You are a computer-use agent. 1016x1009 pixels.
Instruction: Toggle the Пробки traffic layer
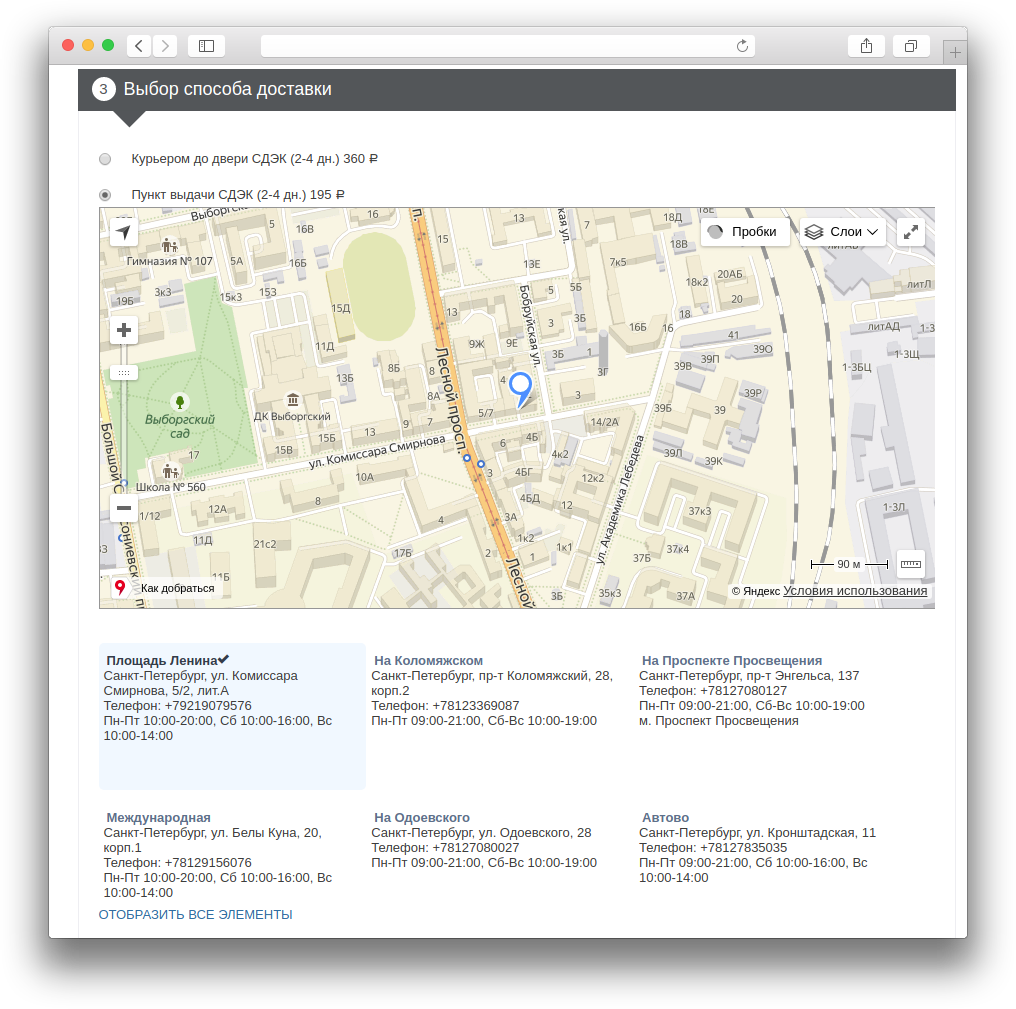tap(744, 232)
